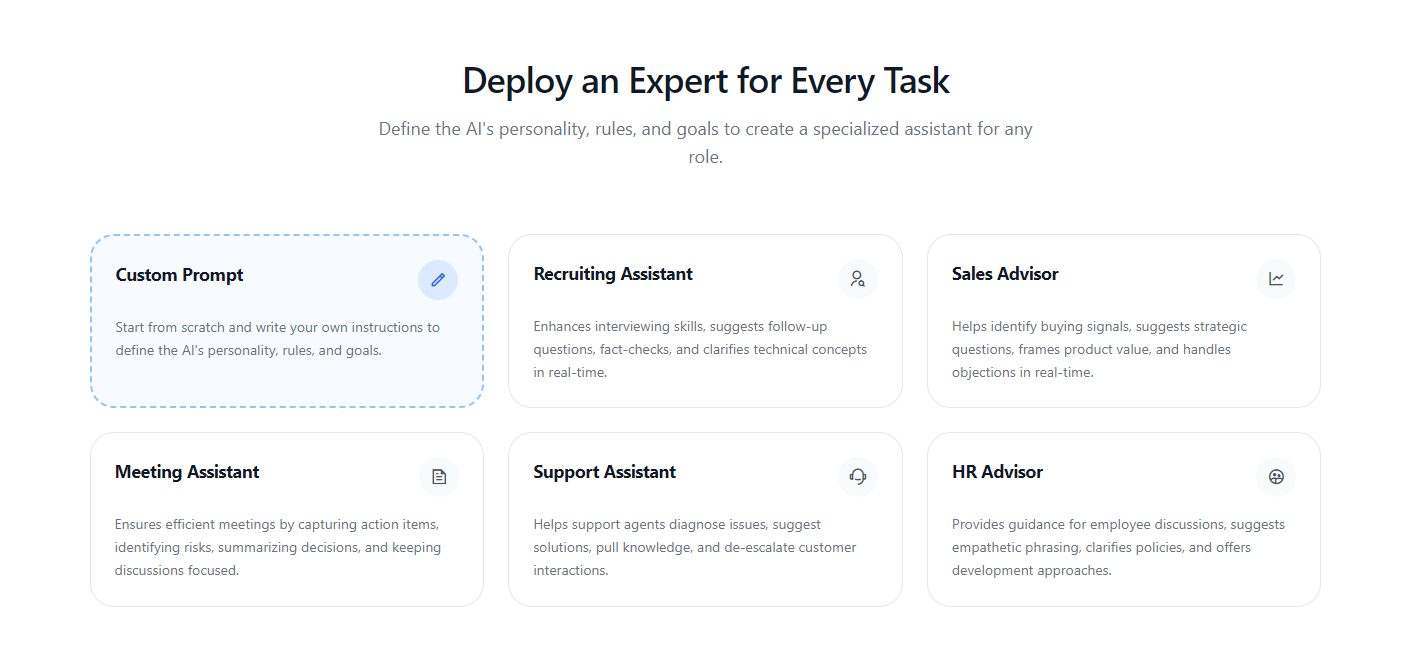Click the Support Assistant title
This screenshot has width=1421, height=662.
point(604,472)
